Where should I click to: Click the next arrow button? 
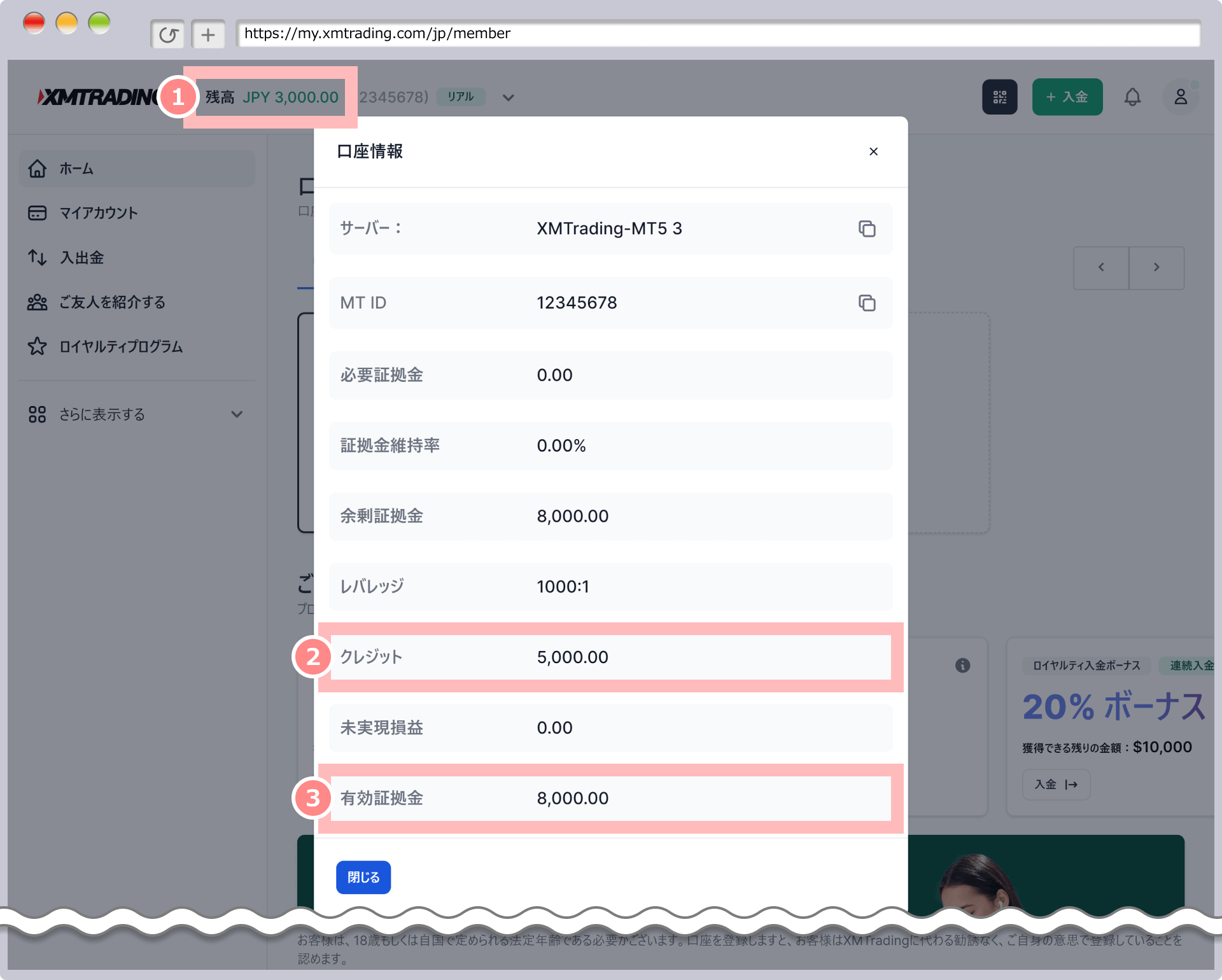tap(1156, 267)
